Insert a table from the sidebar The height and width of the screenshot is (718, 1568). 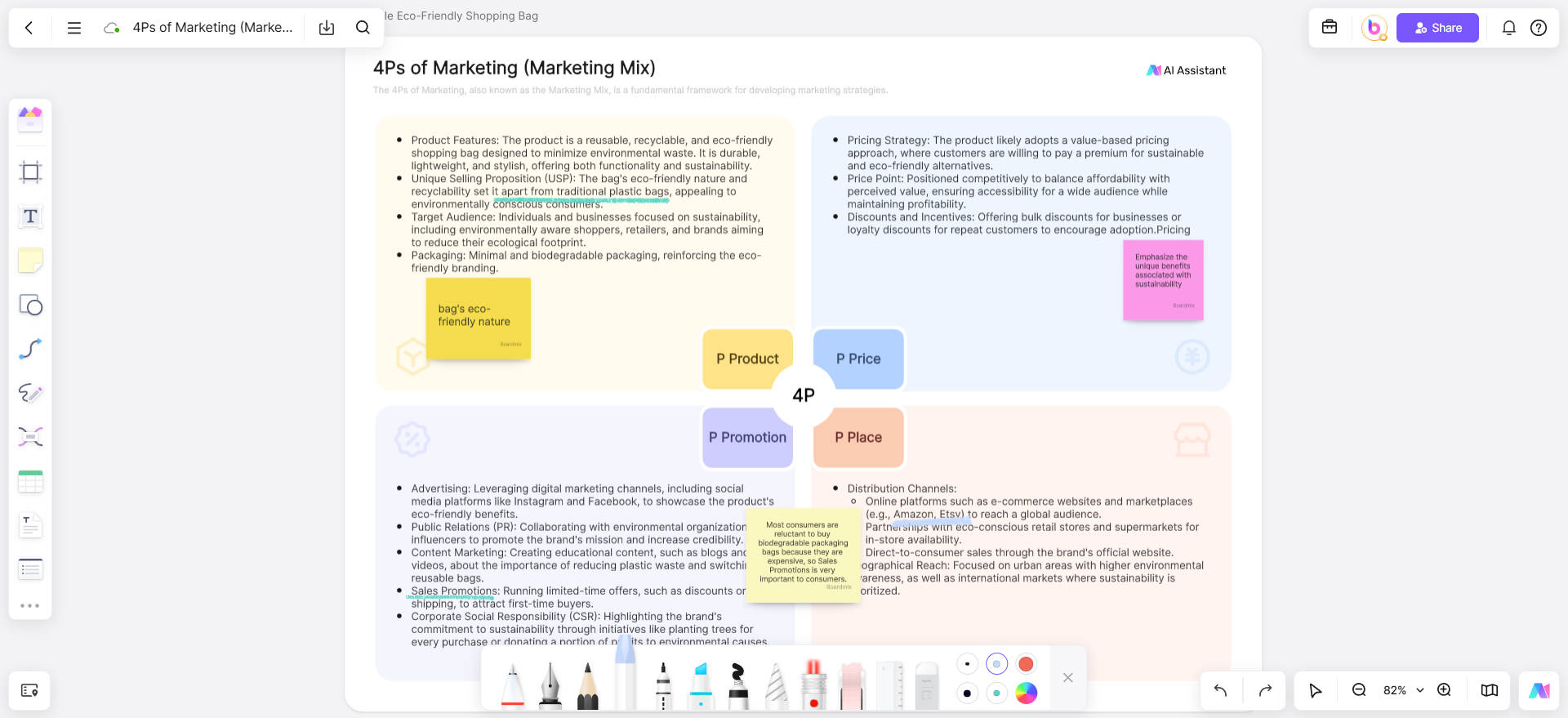[x=30, y=481]
